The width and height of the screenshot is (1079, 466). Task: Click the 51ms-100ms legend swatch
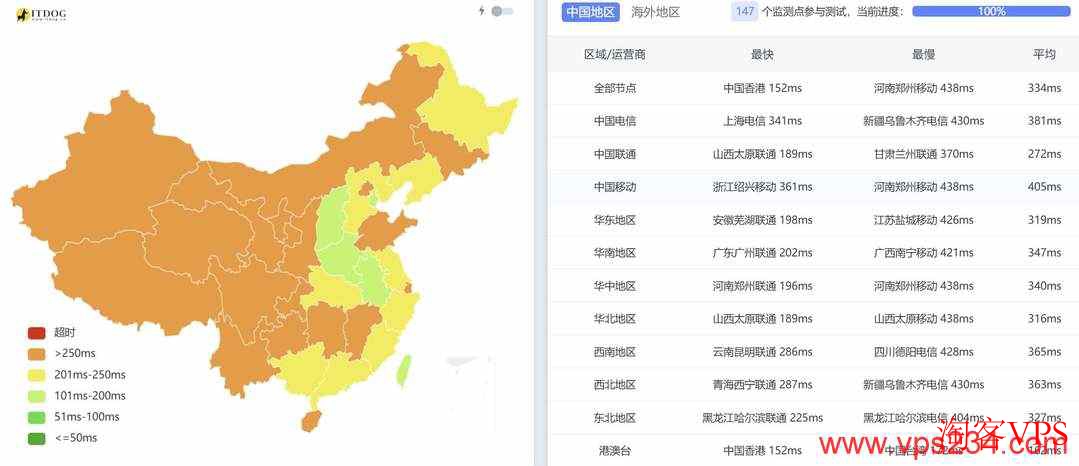pyautogui.click(x=37, y=417)
